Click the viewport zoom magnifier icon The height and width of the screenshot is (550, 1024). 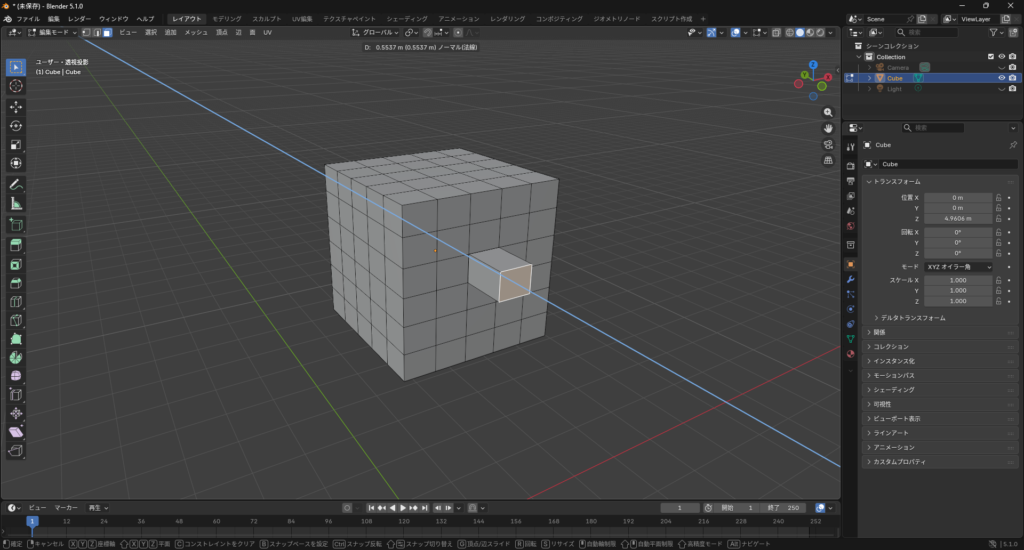828,113
